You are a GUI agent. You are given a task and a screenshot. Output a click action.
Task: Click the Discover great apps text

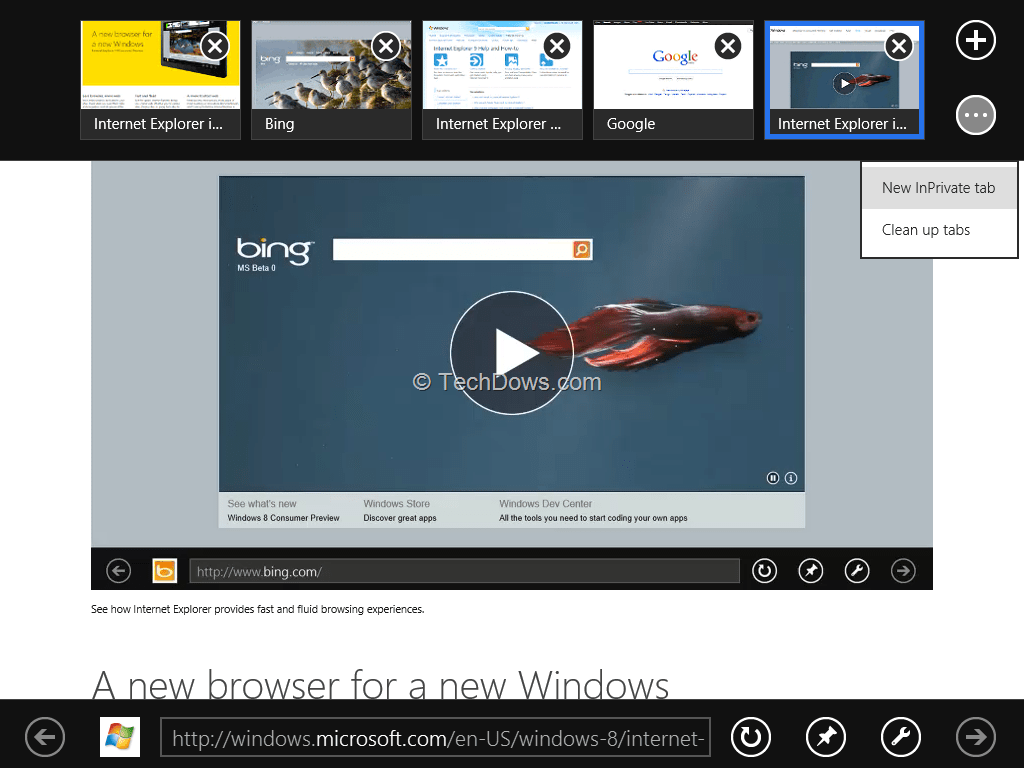[400, 518]
